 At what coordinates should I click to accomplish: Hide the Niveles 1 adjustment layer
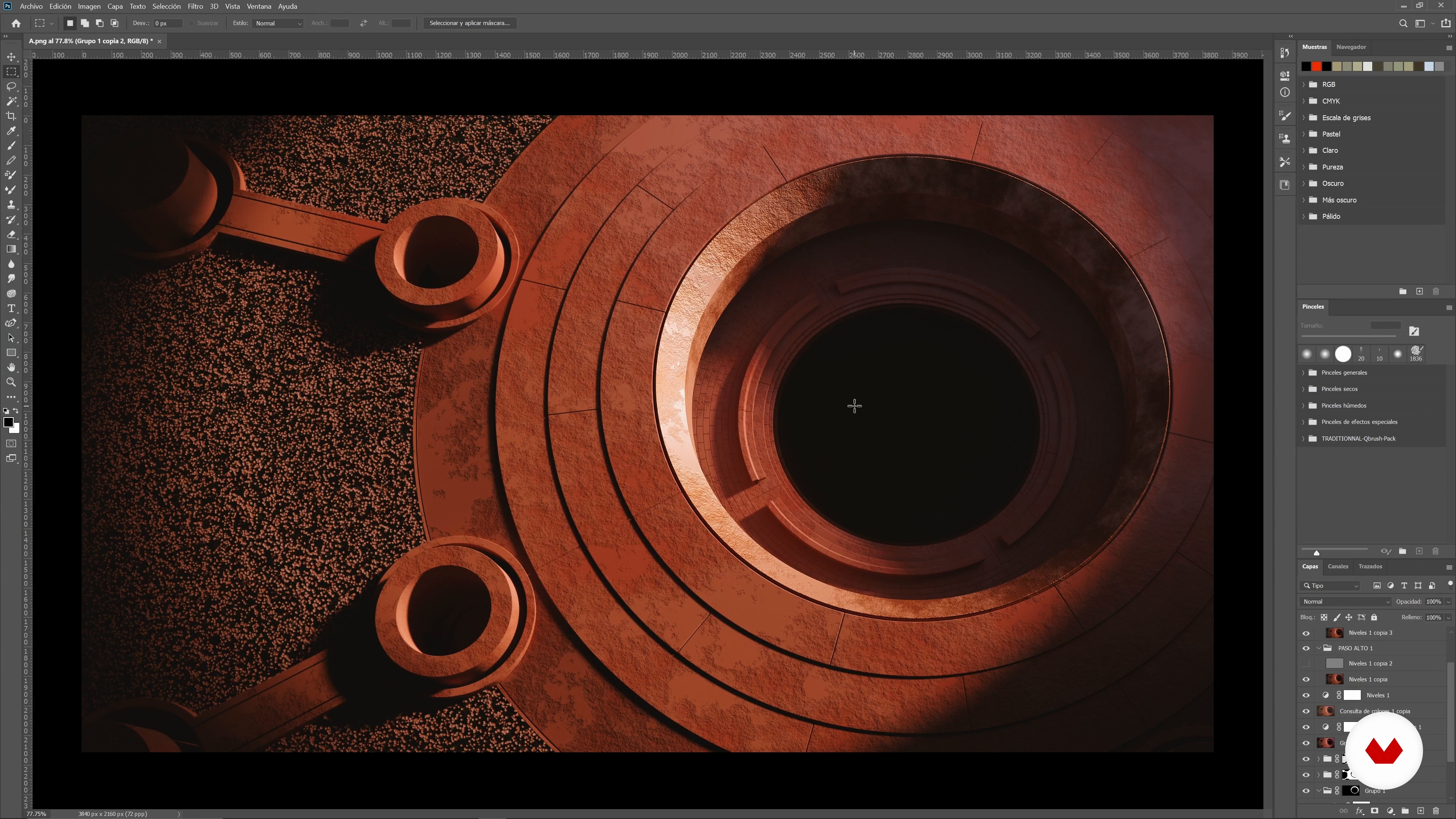pos(1305,695)
